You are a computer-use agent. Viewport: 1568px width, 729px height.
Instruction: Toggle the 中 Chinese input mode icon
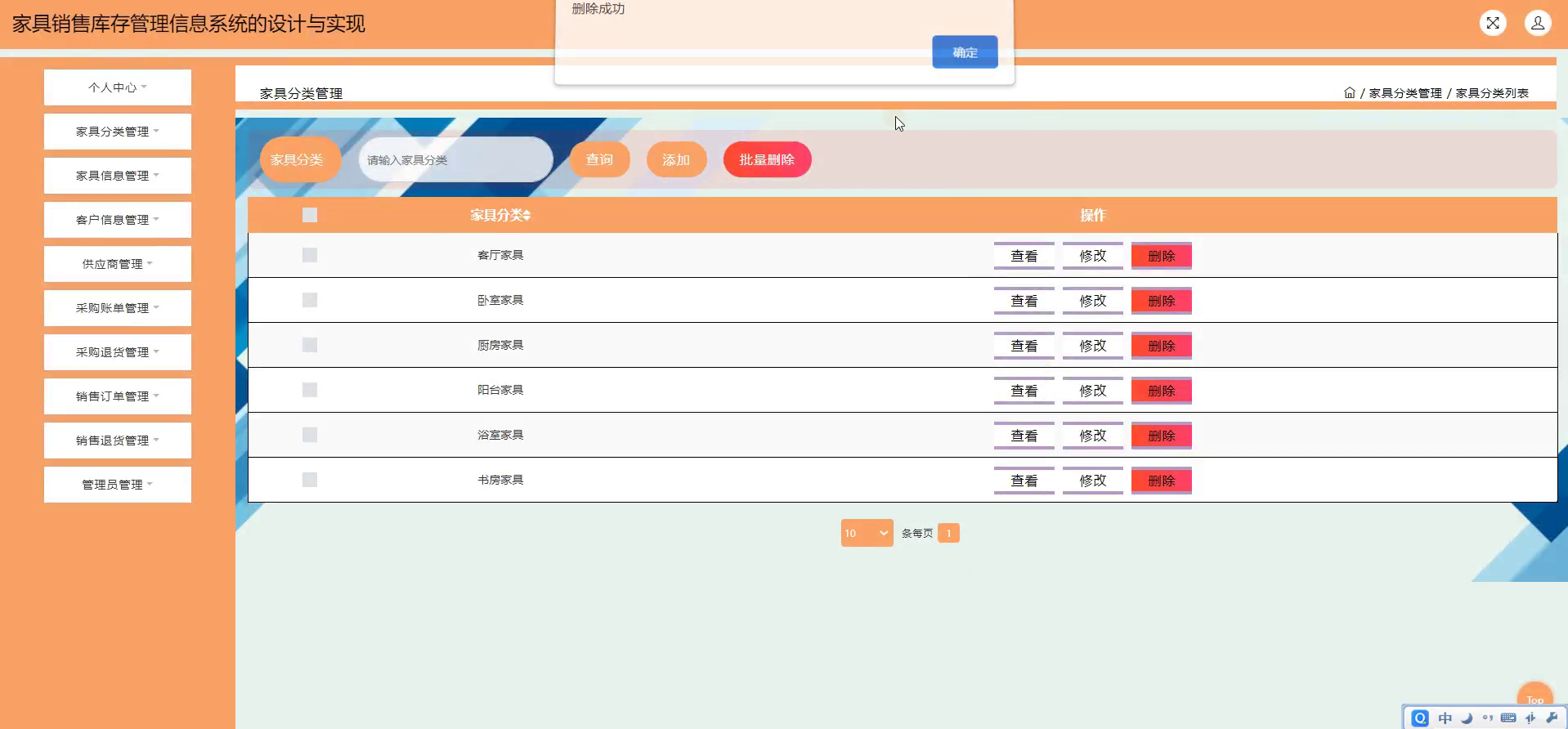(x=1445, y=718)
